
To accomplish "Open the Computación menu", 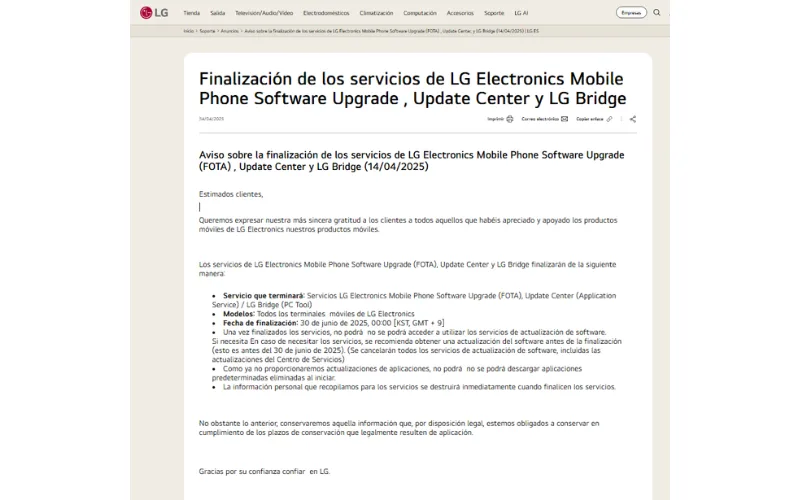I will (421, 13).
